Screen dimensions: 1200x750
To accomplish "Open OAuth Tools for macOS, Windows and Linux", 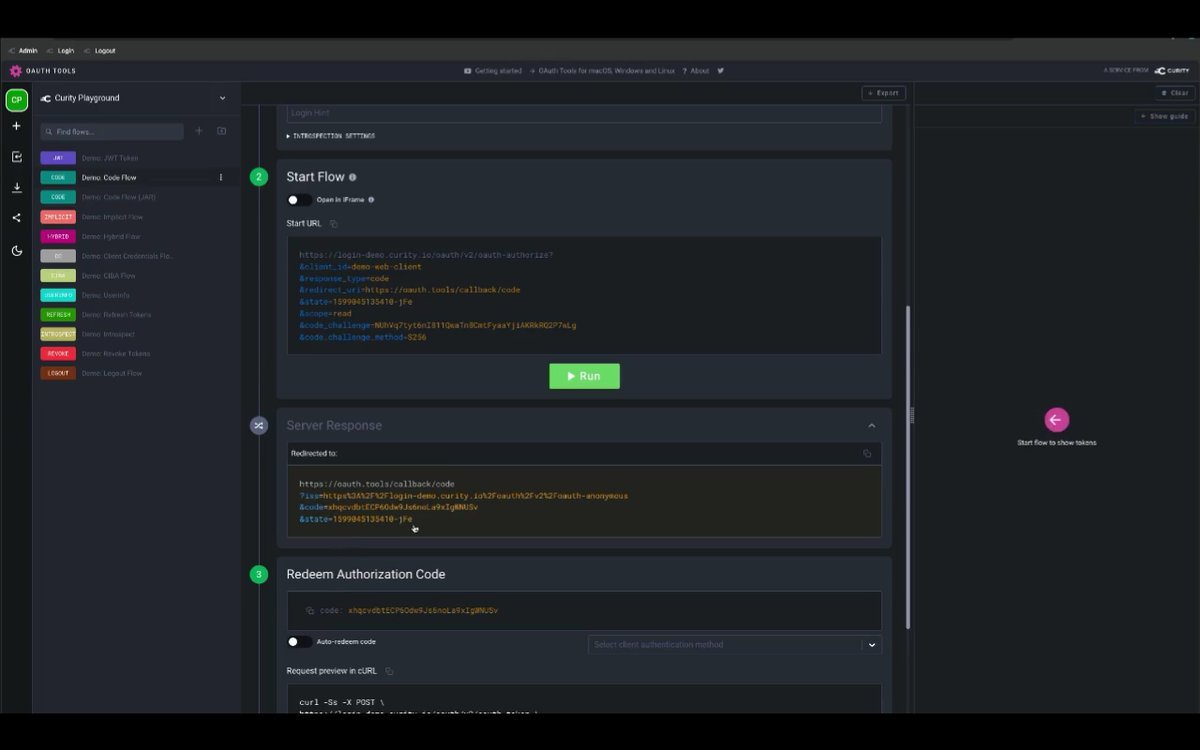I will click(x=602, y=71).
